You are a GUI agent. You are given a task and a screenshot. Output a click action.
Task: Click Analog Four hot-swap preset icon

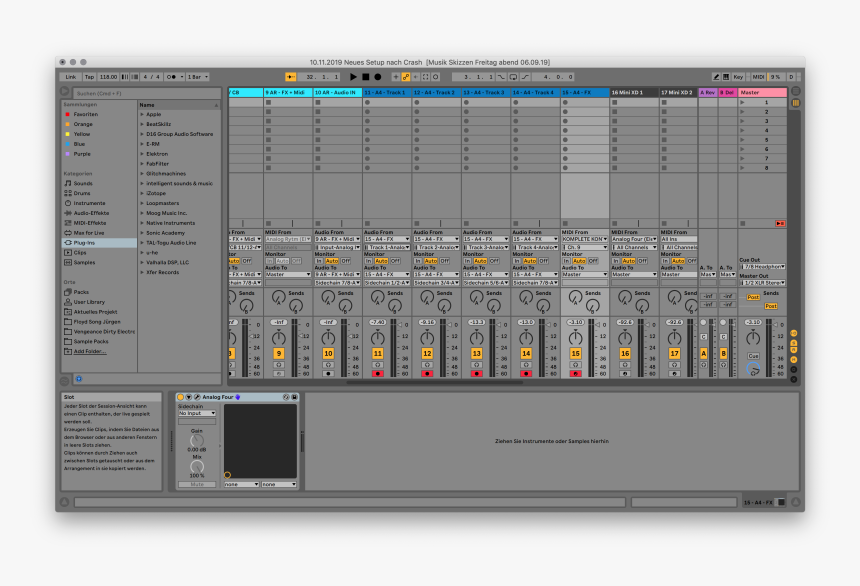pyautogui.click(x=286, y=397)
